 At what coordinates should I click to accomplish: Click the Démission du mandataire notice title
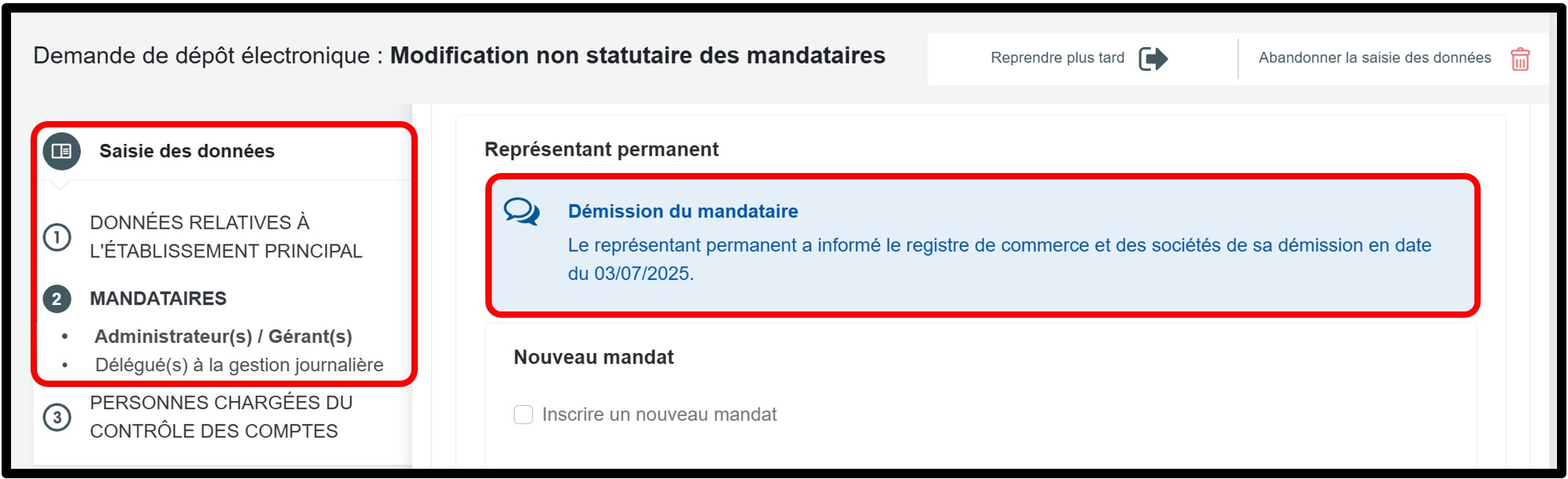[683, 212]
